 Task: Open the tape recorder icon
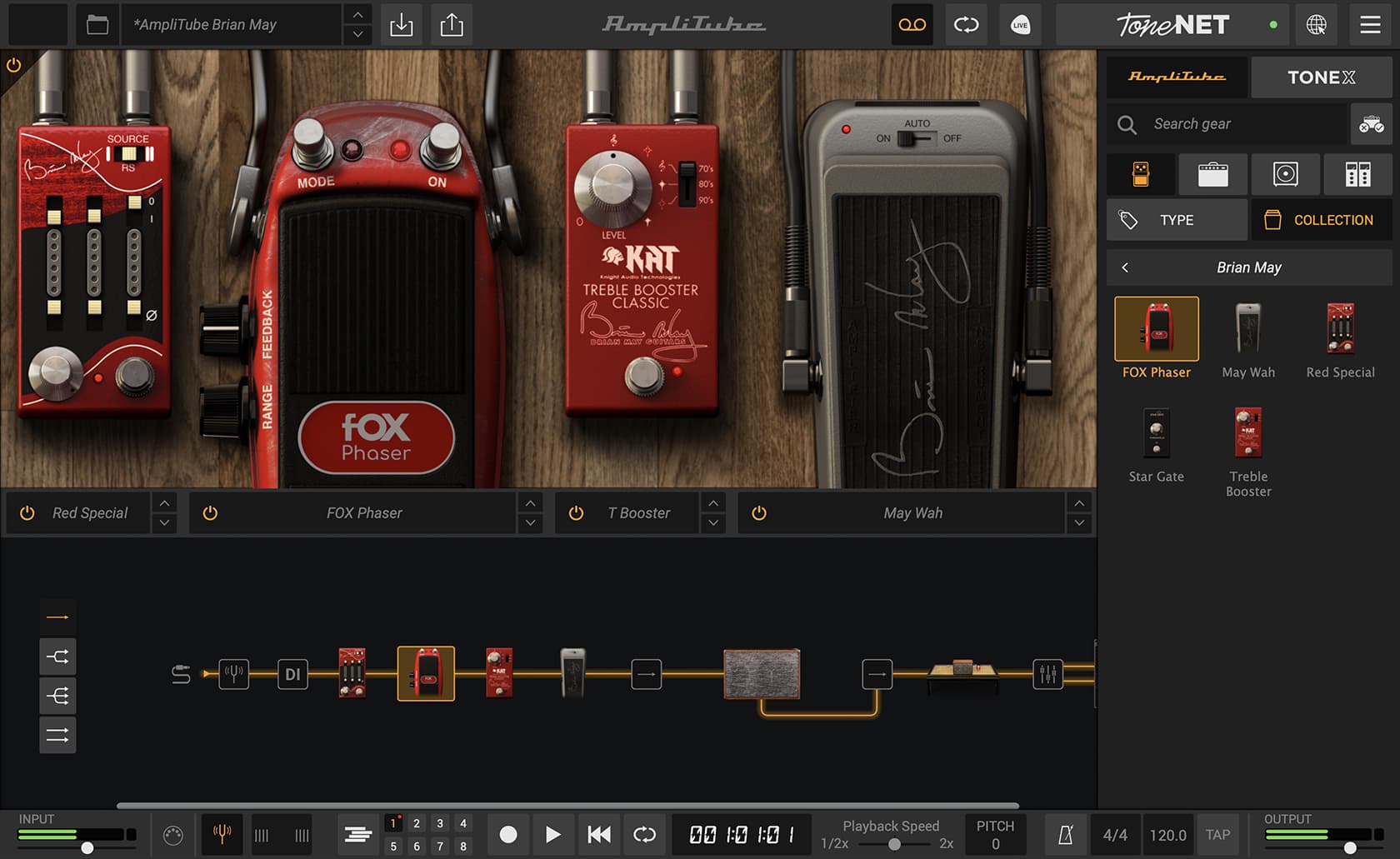click(912, 25)
